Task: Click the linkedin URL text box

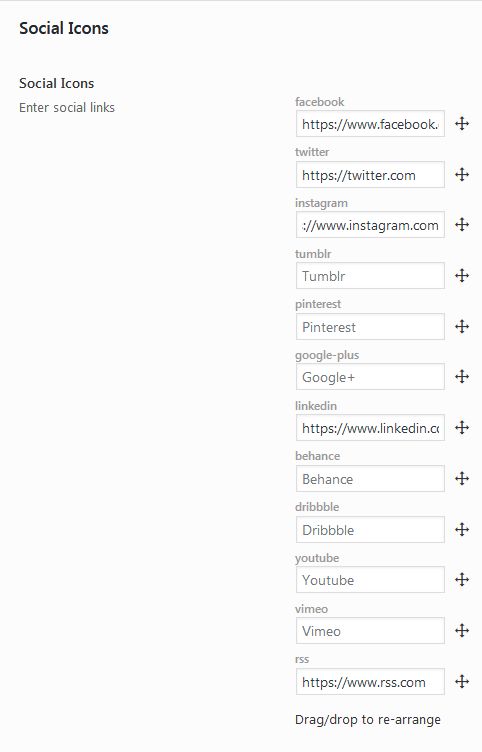Action: 370,428
